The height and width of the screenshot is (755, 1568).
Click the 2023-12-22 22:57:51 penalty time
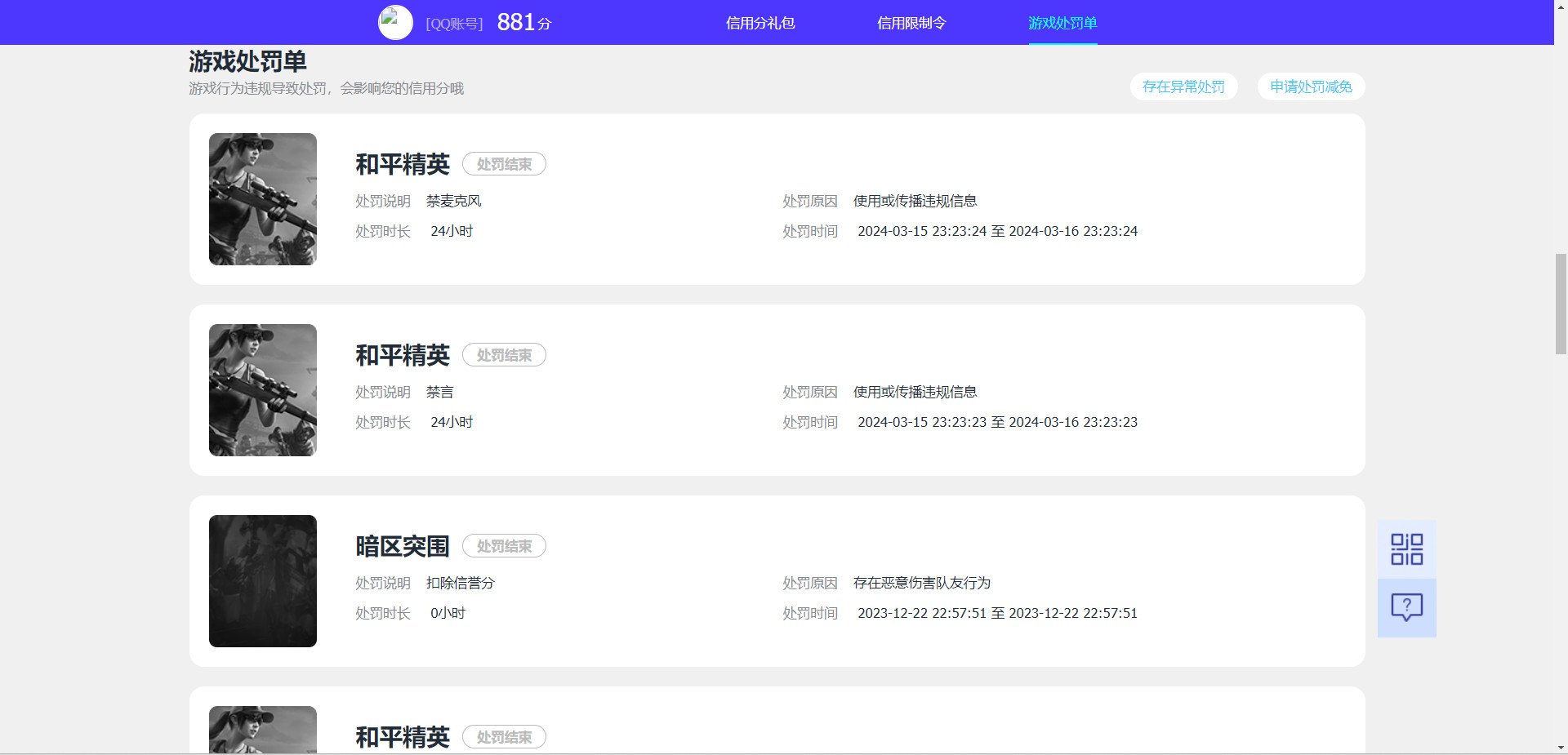pos(998,613)
